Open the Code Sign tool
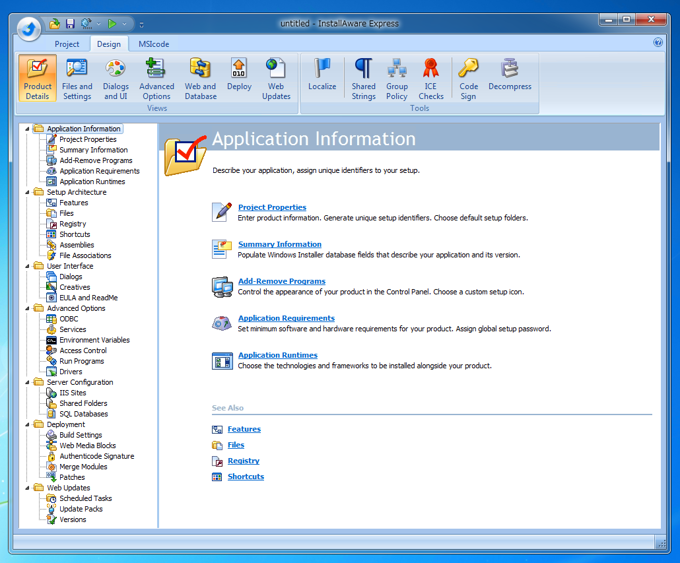The width and height of the screenshot is (680, 563). 468,79
